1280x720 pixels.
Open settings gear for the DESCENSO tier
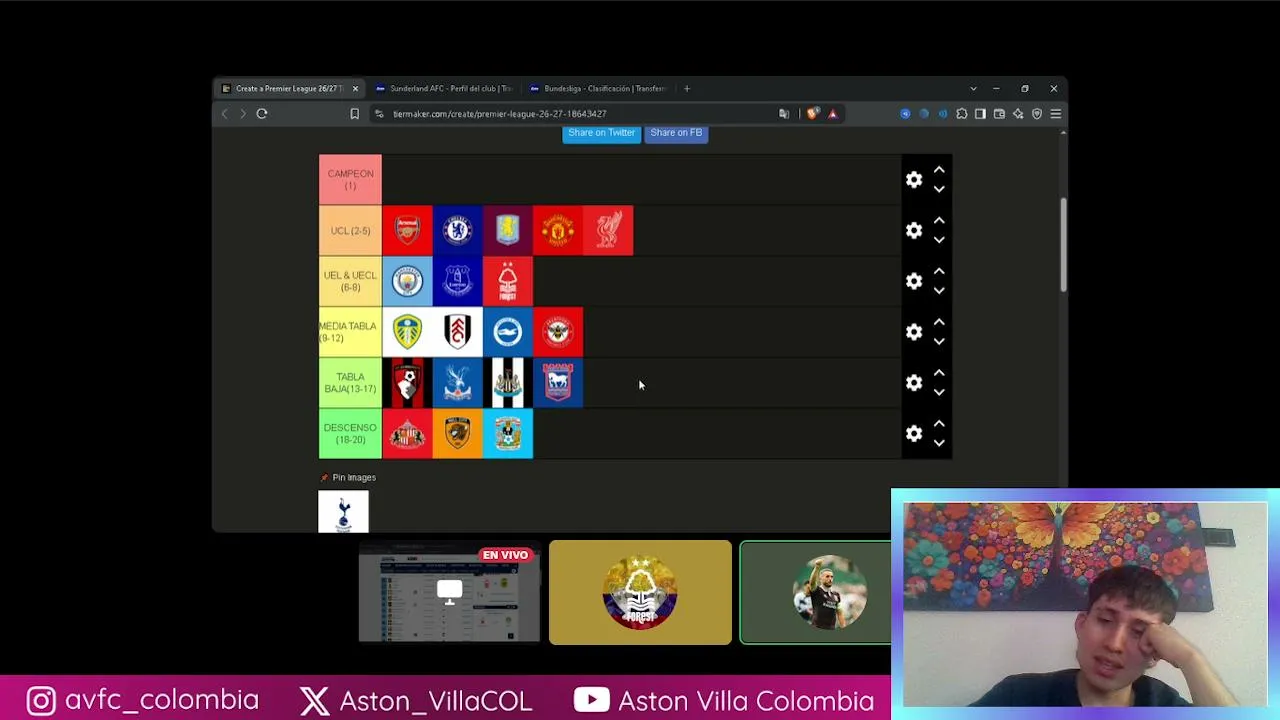tap(914, 434)
